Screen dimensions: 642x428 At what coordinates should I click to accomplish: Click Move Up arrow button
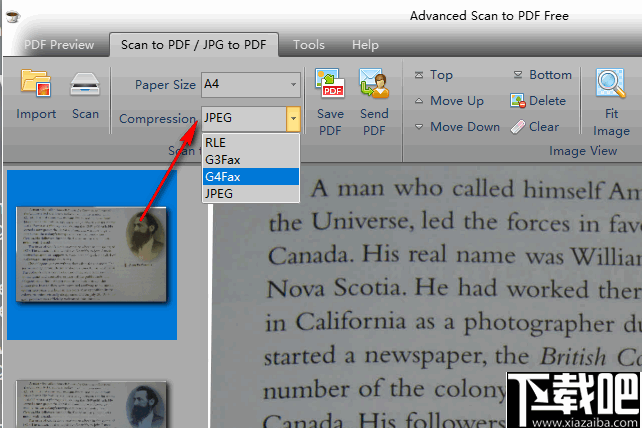point(449,101)
